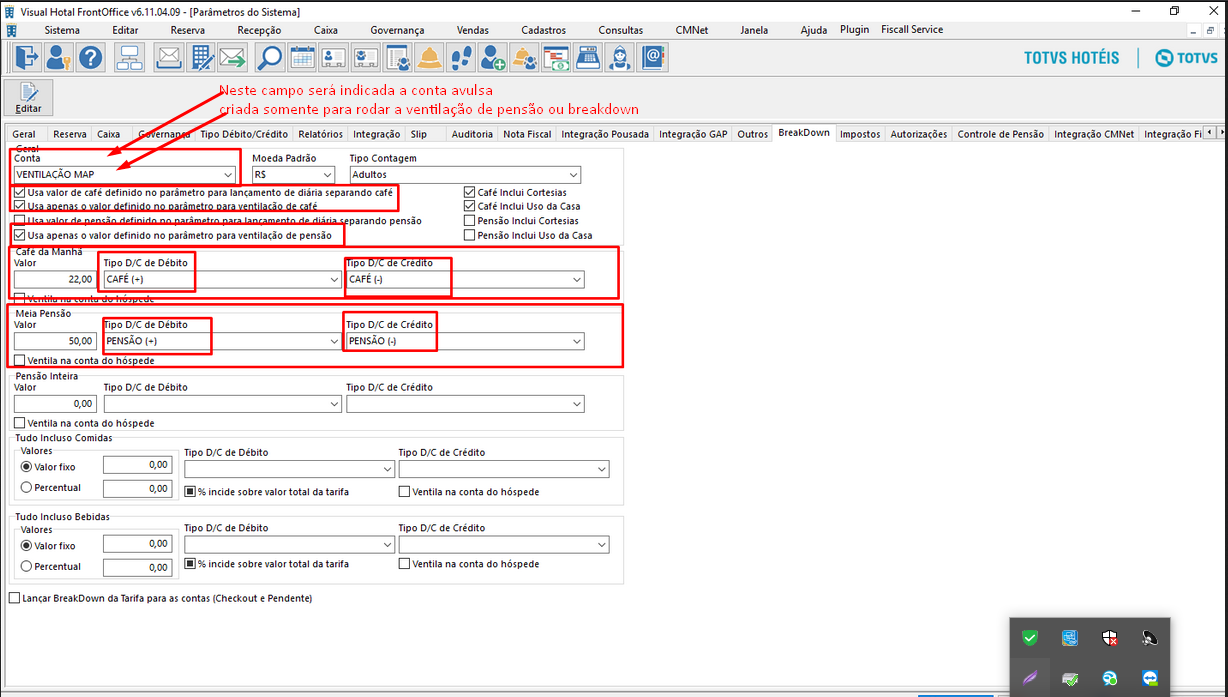
Task: Open the building with pencil icon
Action: click(201, 57)
